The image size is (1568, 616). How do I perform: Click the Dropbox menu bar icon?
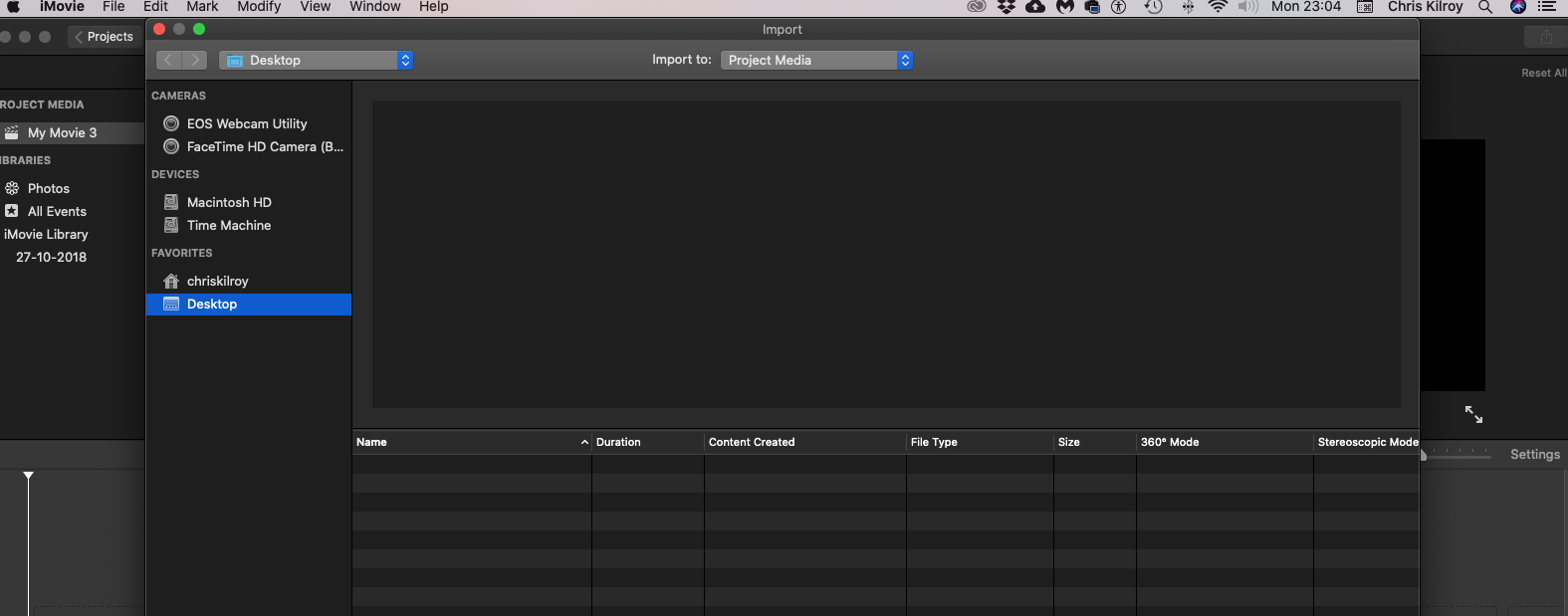(x=1007, y=7)
